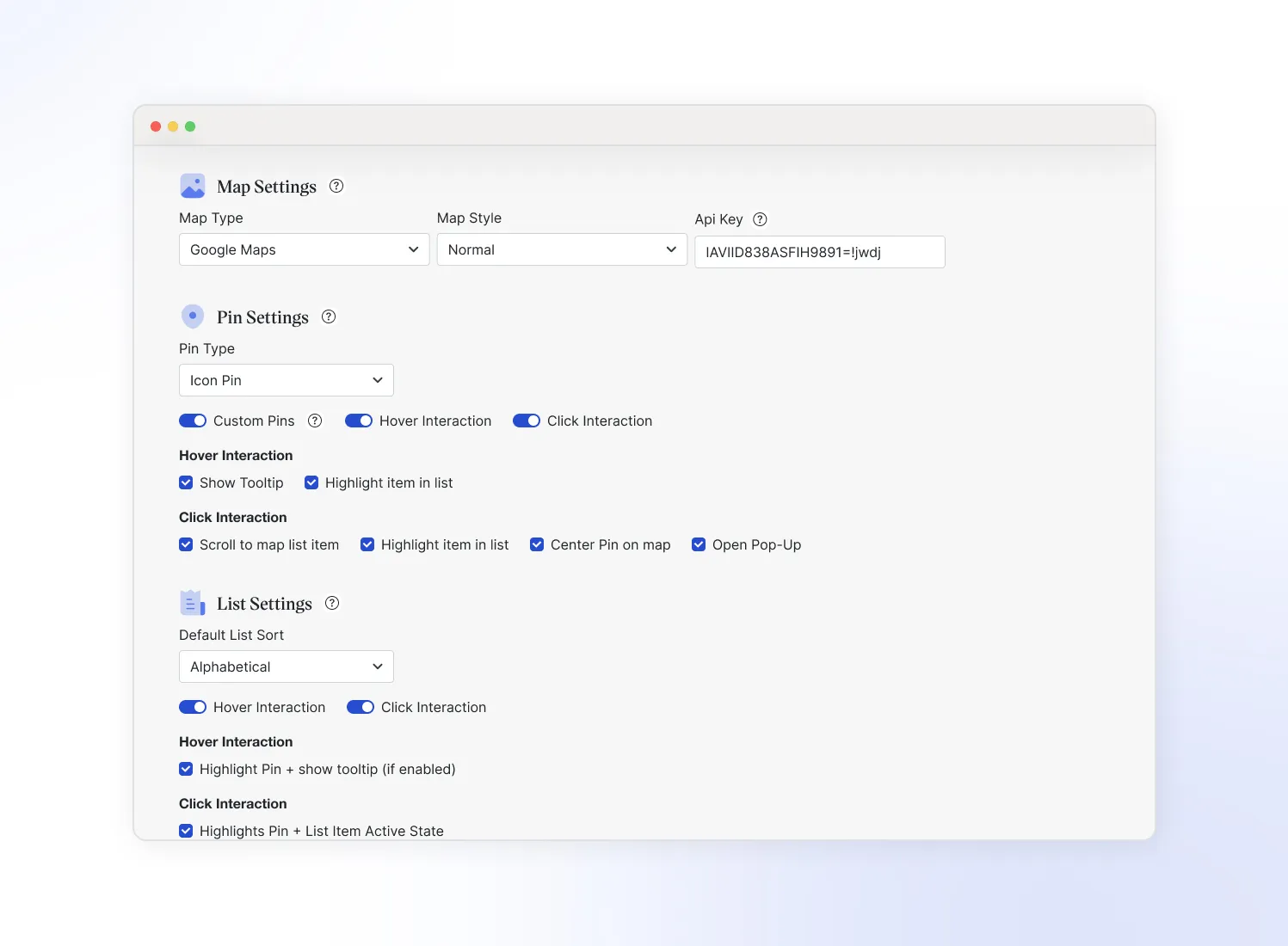Expand the Map Style dropdown

coord(562,249)
